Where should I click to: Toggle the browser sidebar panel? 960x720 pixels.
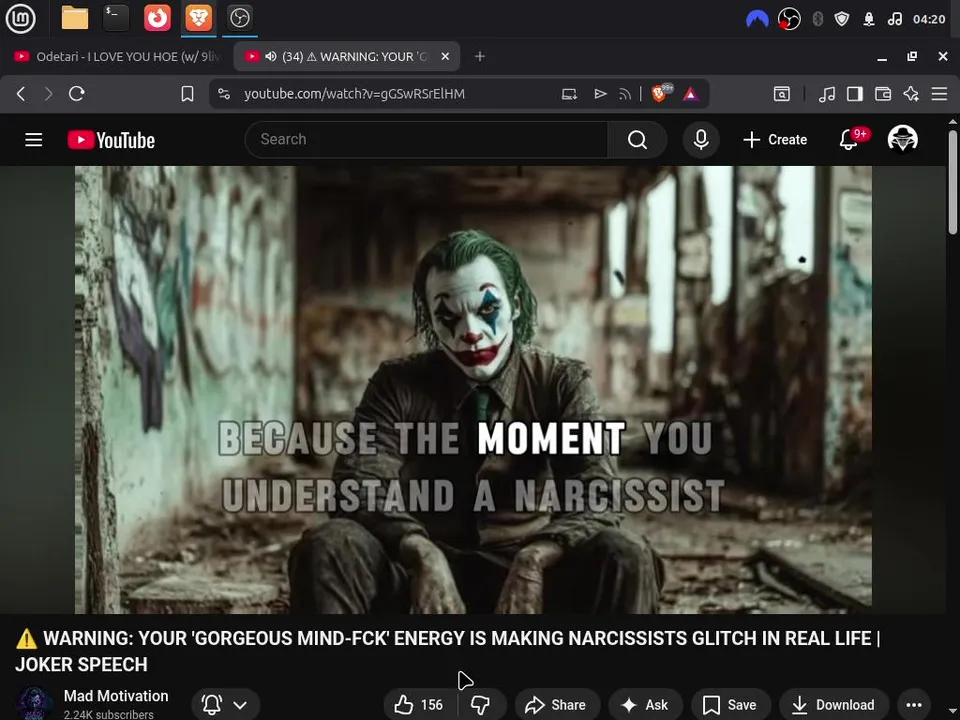tap(855, 94)
